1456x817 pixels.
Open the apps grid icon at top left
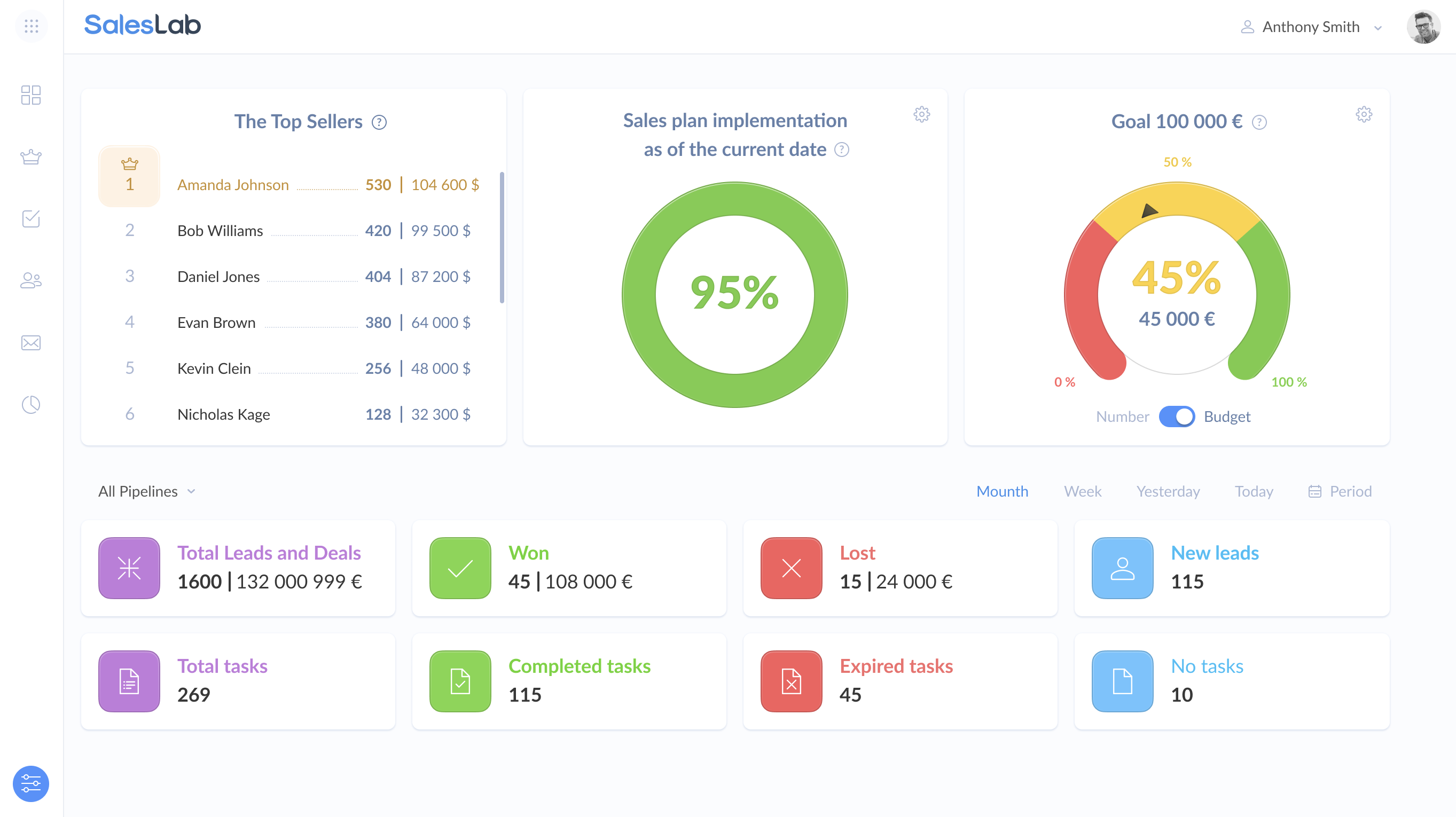(x=32, y=26)
